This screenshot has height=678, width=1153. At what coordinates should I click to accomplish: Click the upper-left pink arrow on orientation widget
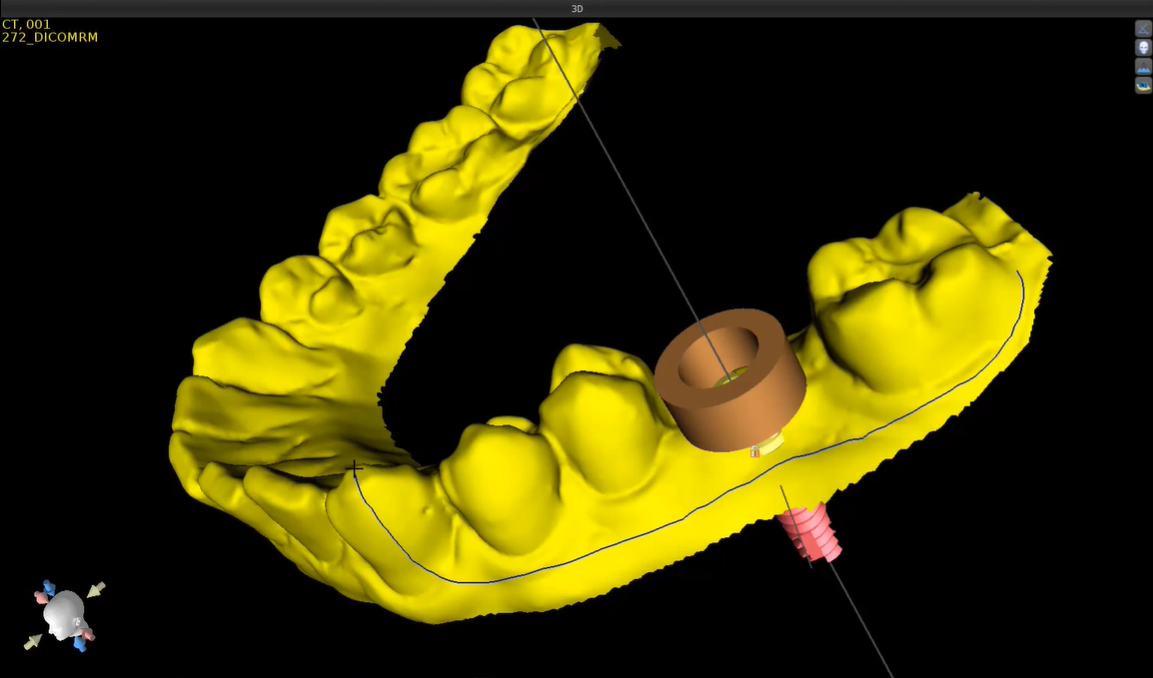click(41, 597)
